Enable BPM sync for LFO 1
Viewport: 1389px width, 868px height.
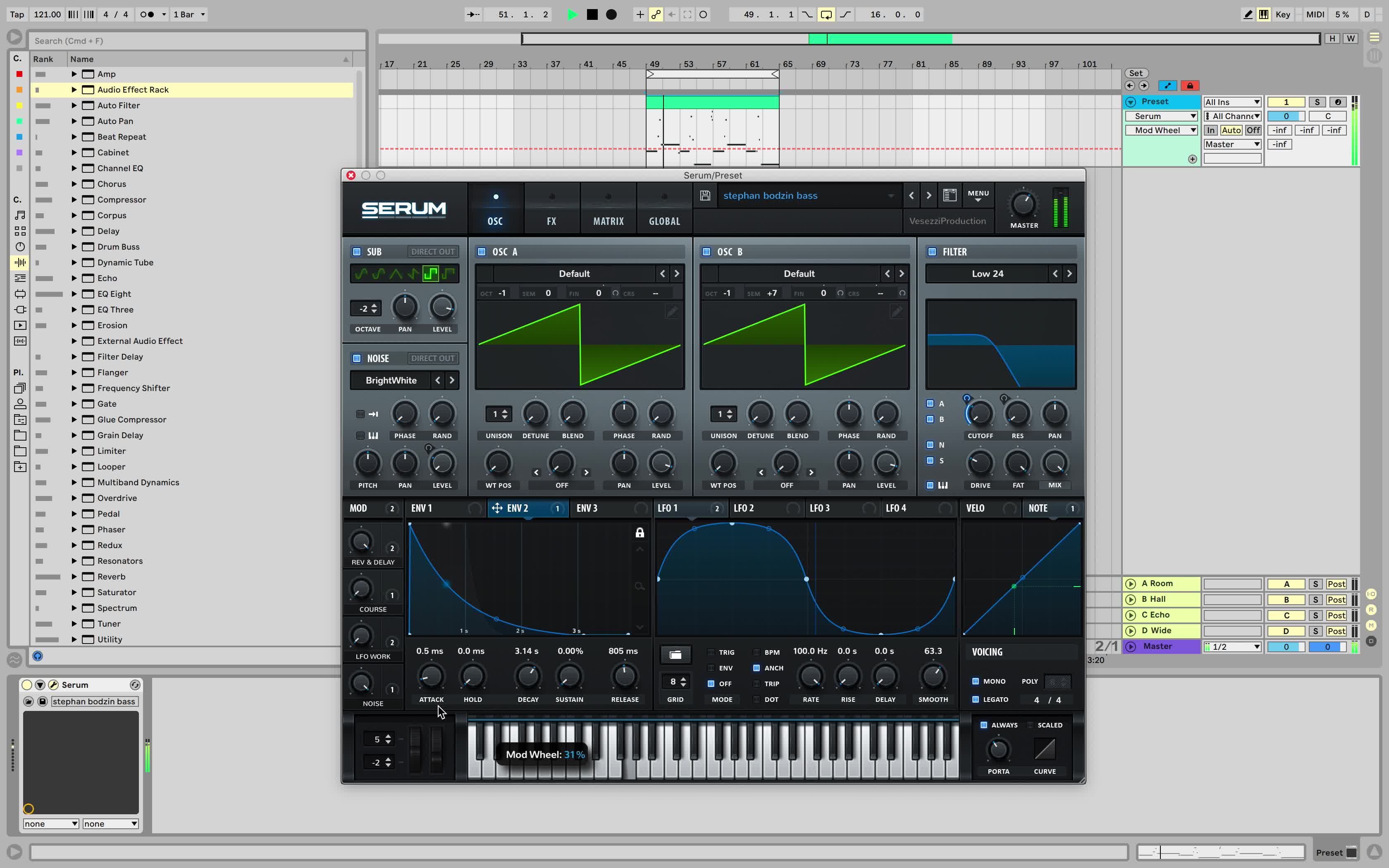[757, 652]
